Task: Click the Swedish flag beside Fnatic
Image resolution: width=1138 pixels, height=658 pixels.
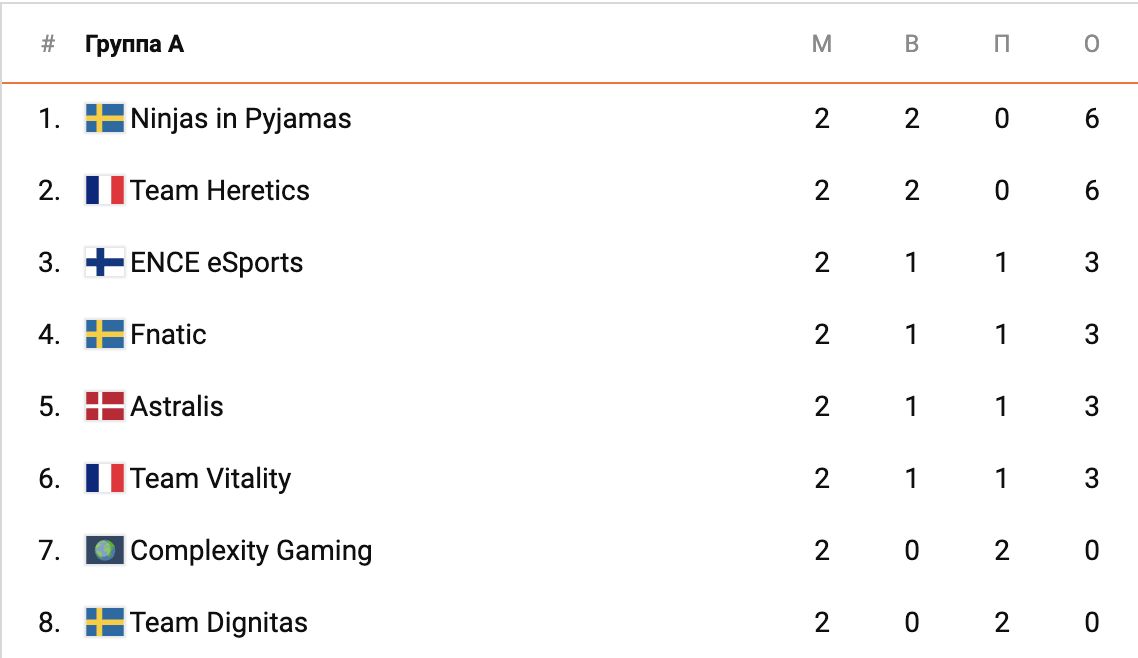Action: point(105,335)
